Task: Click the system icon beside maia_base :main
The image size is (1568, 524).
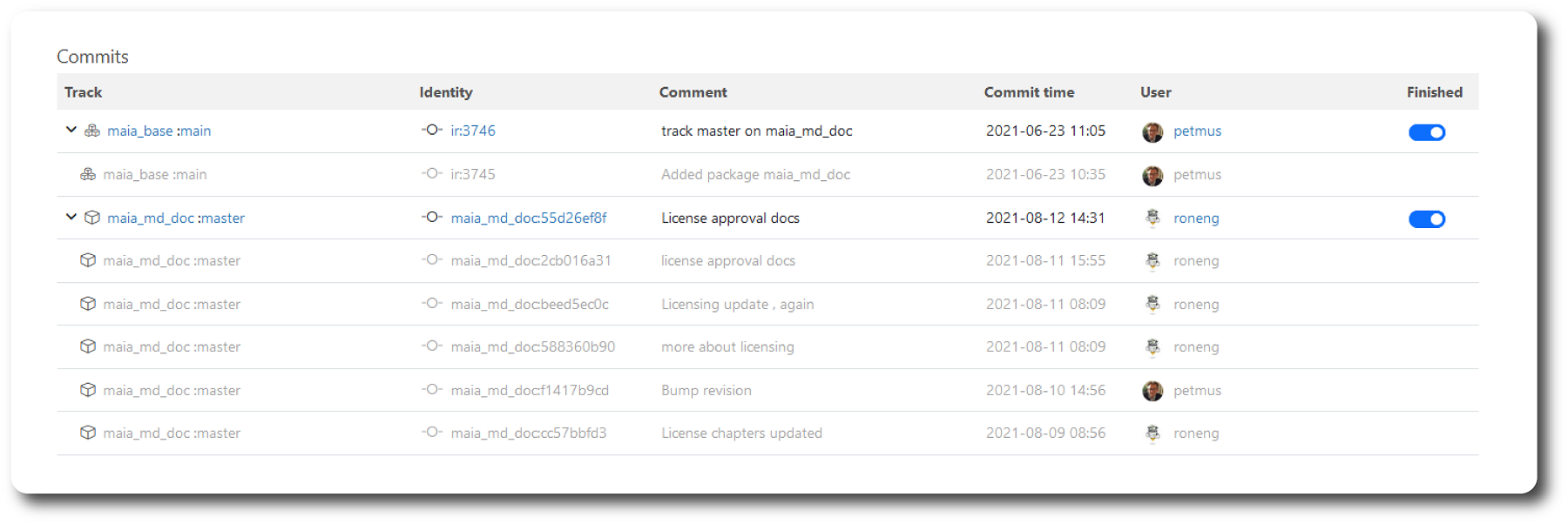Action: 92,131
